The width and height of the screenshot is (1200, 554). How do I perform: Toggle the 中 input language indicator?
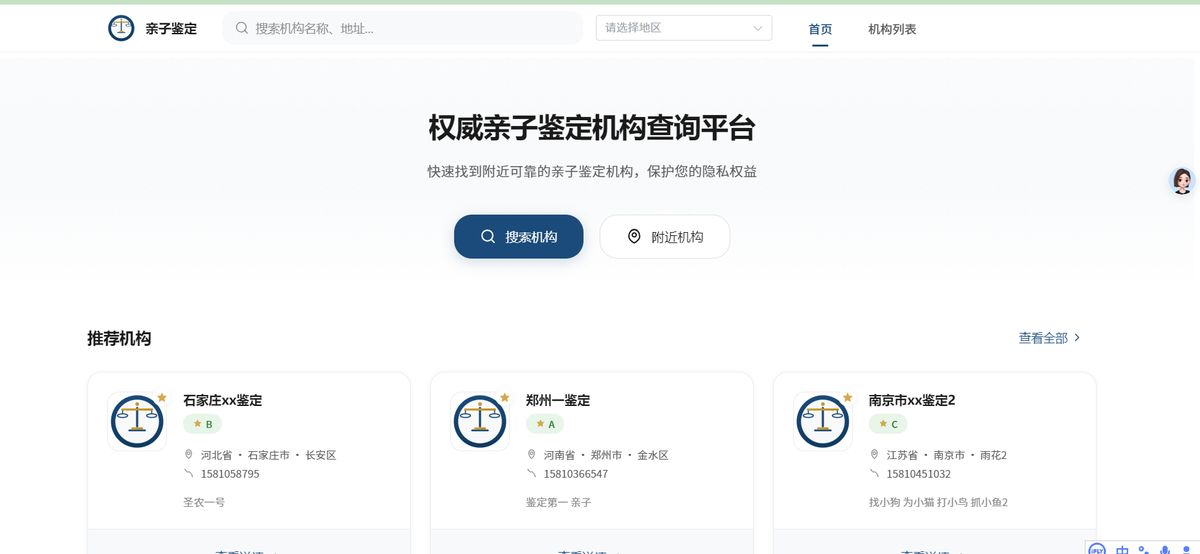pyautogui.click(x=1123, y=549)
